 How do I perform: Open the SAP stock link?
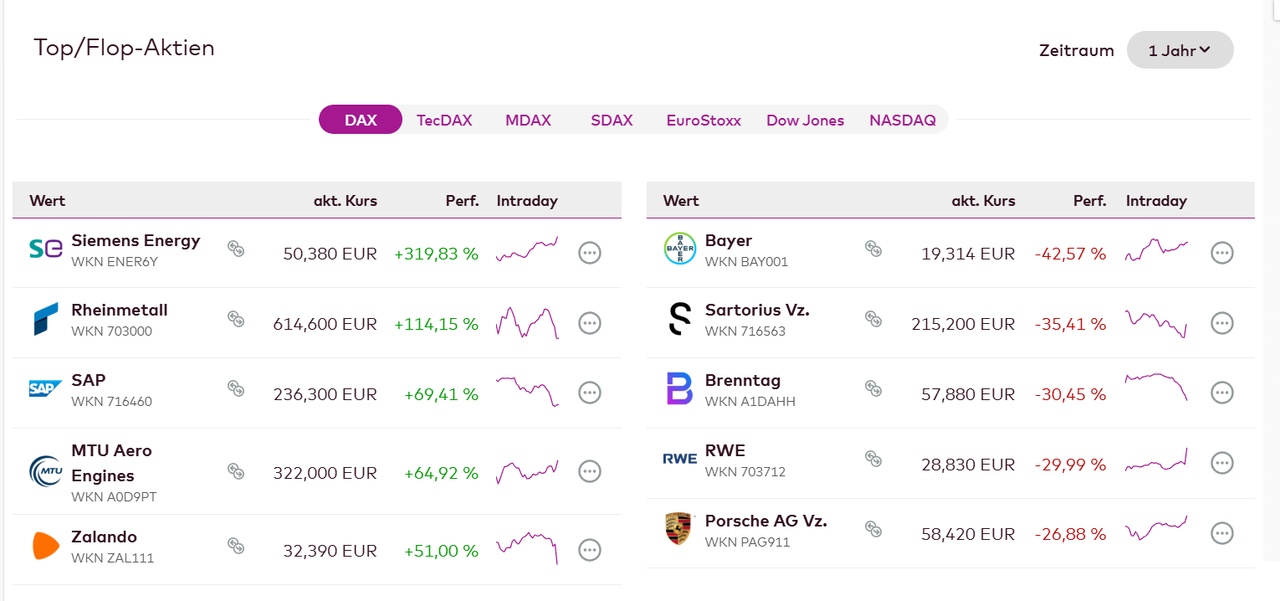[x=88, y=380]
